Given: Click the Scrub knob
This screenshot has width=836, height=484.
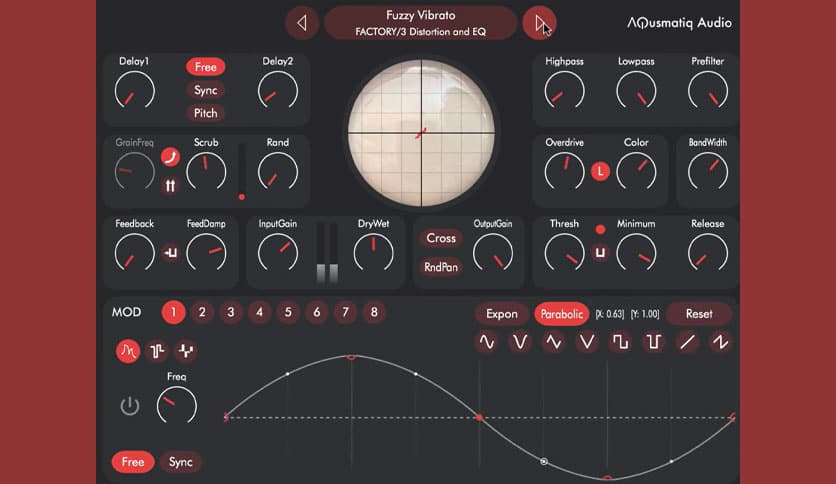Looking at the screenshot, I should click(206, 172).
